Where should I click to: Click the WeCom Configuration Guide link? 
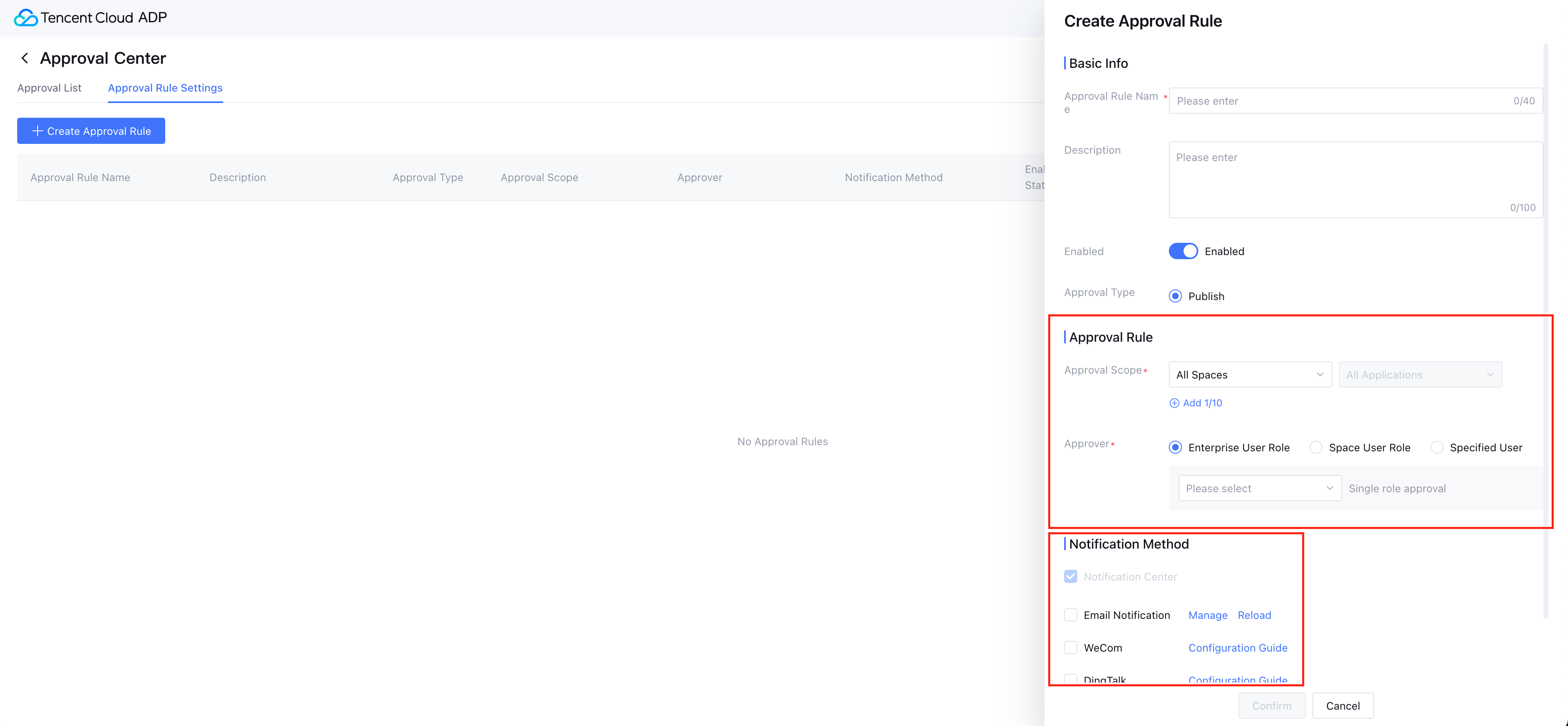click(x=1238, y=648)
